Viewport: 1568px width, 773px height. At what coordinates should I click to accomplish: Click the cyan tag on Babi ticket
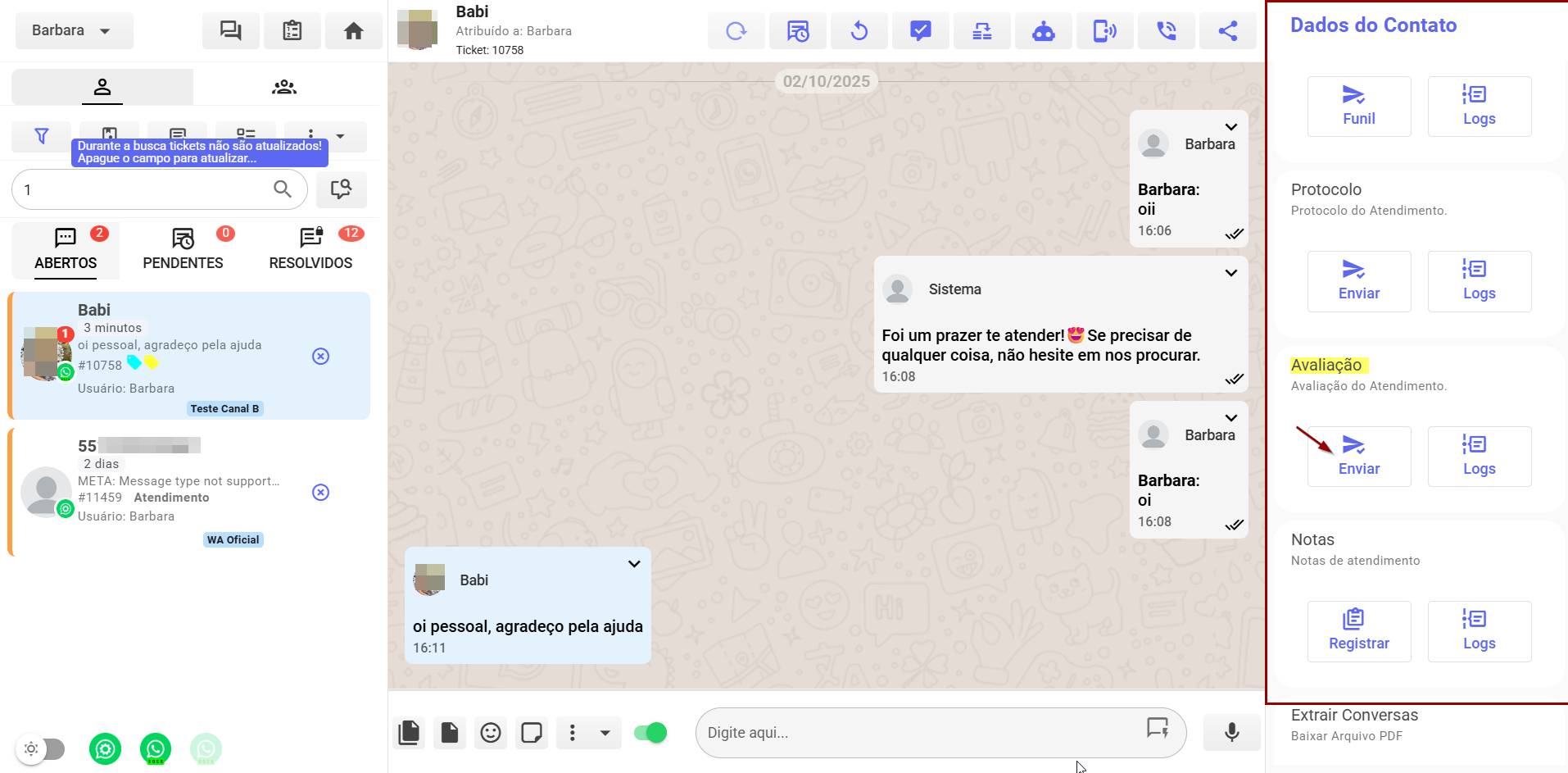tap(134, 362)
